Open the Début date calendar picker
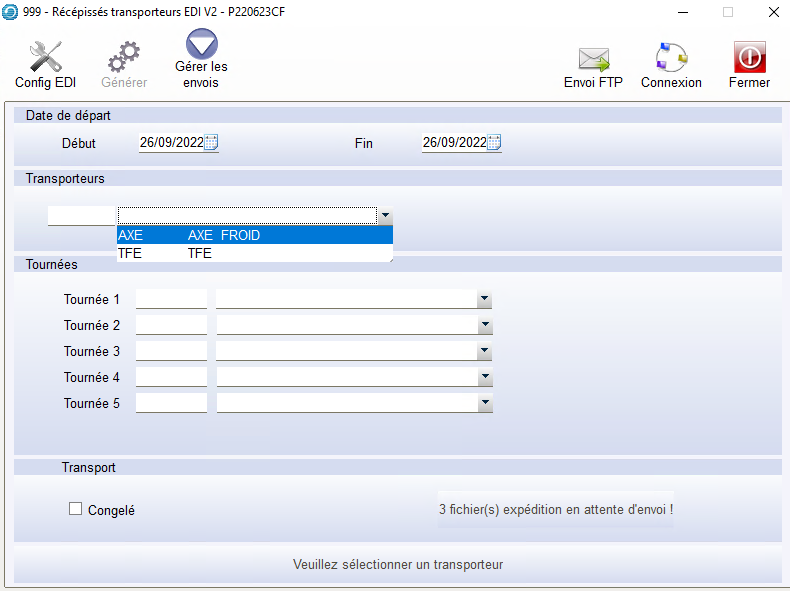Screen dimensions: 790x591 [x=211, y=143]
